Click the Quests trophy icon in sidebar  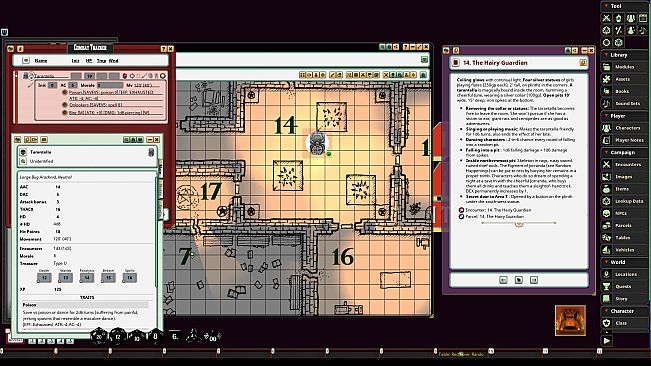pos(607,286)
